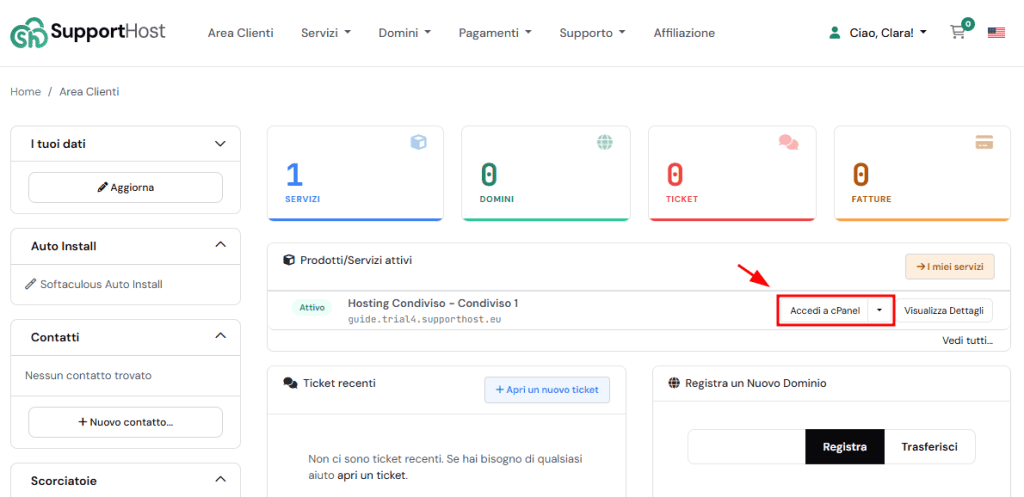Open the Servizi dropdown menu
Screen dimensions: 1024x497
[326, 33]
